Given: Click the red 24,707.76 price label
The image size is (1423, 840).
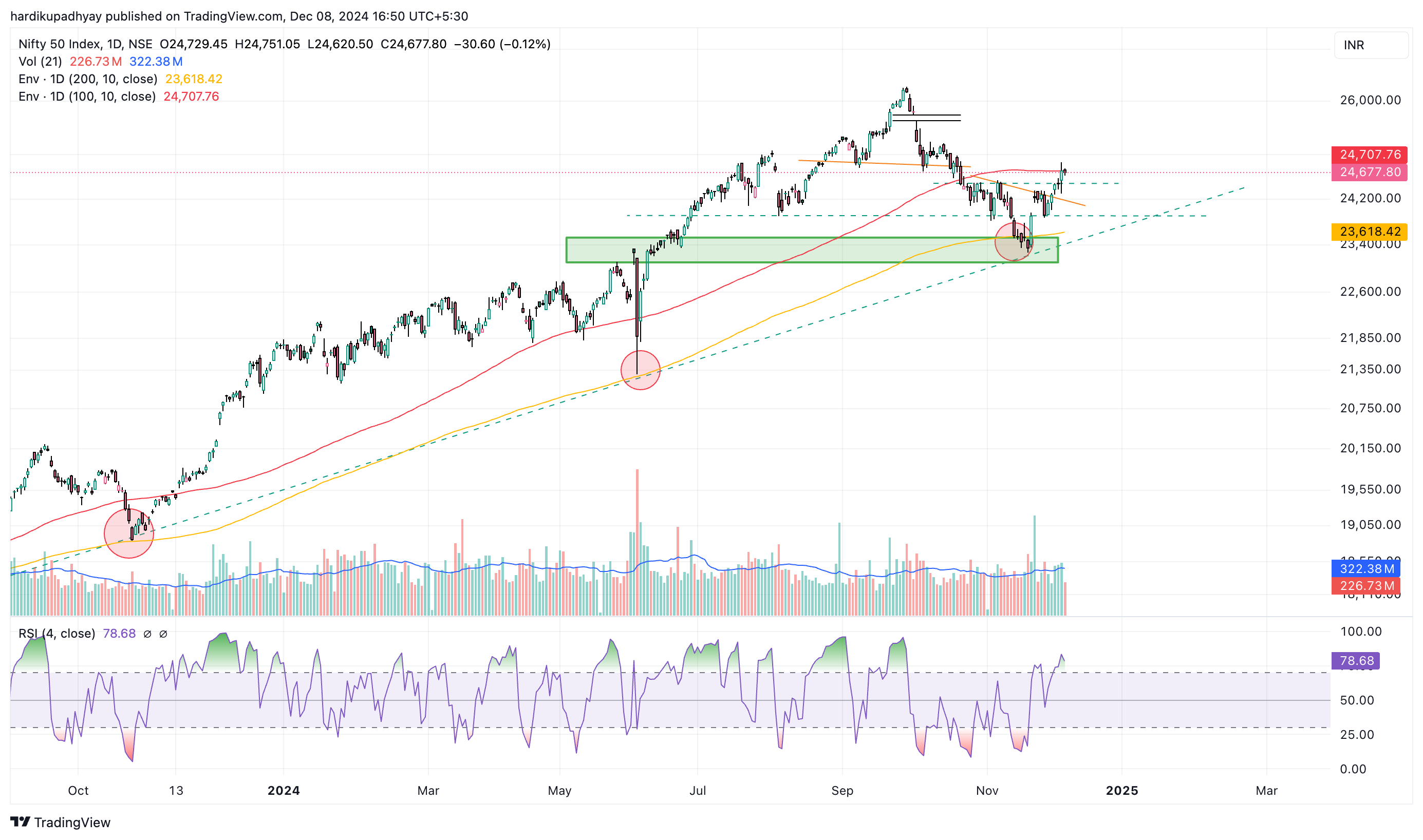Looking at the screenshot, I should point(1369,155).
